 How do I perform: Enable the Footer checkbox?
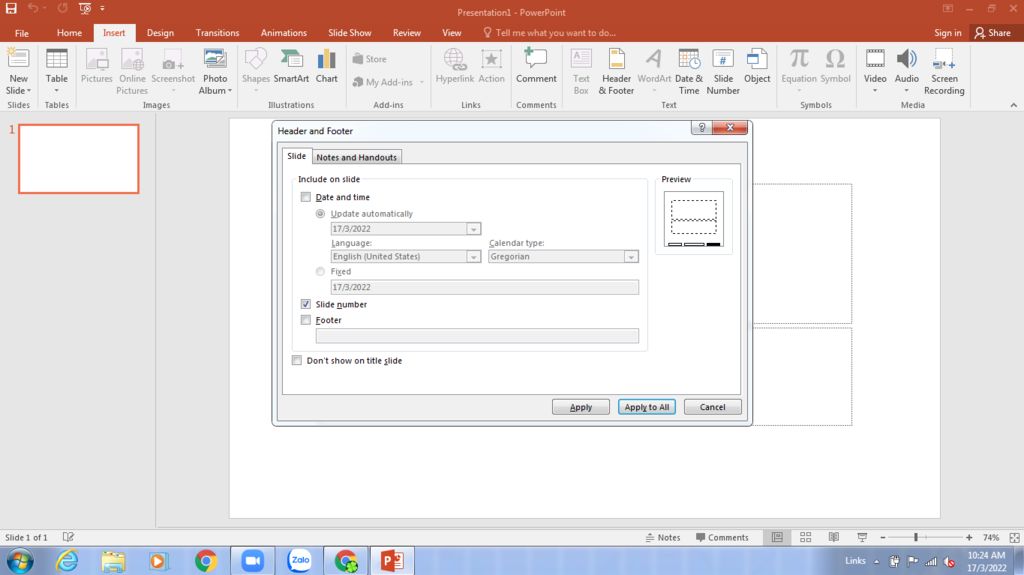coord(306,320)
